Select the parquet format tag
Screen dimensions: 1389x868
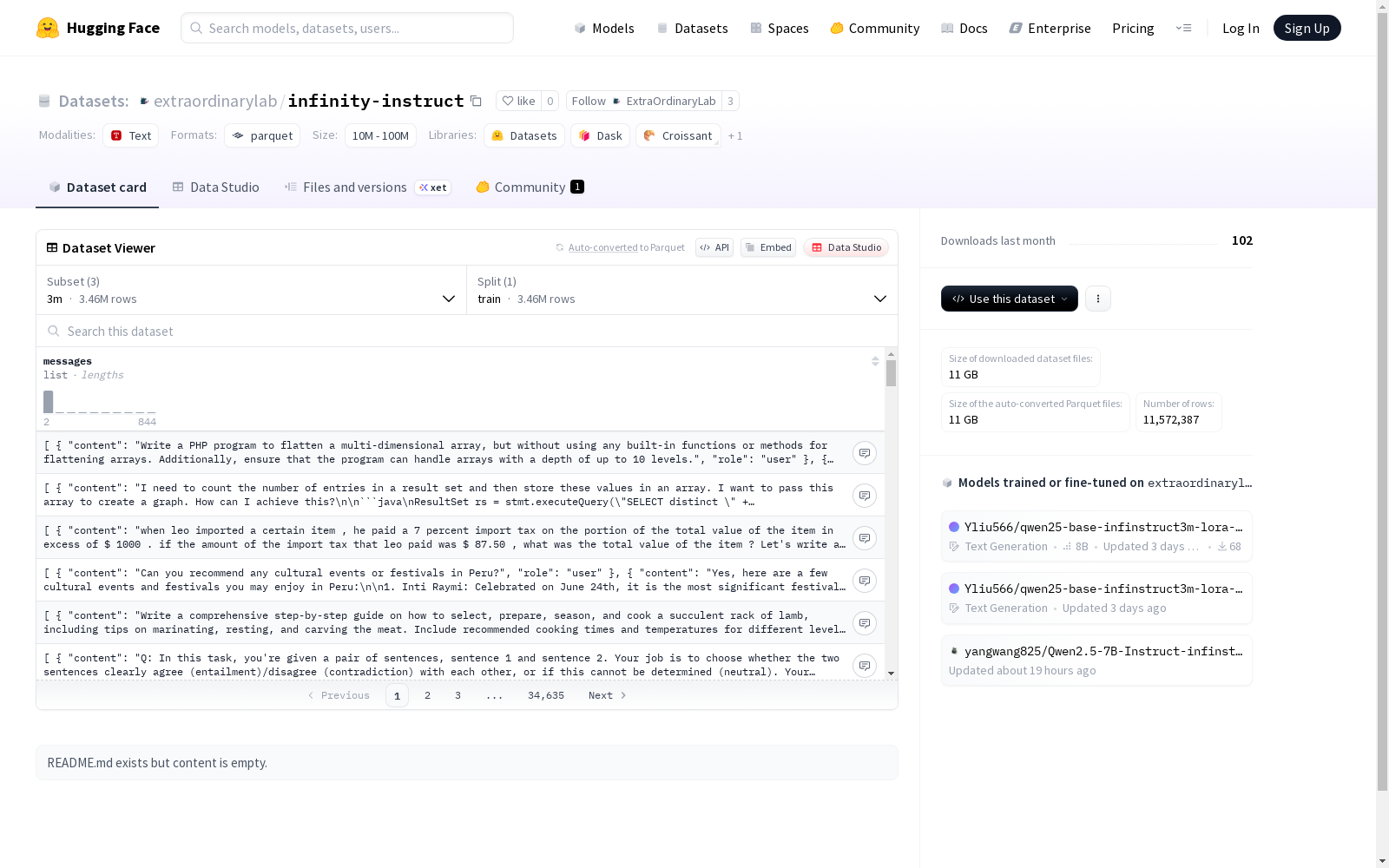point(262,135)
